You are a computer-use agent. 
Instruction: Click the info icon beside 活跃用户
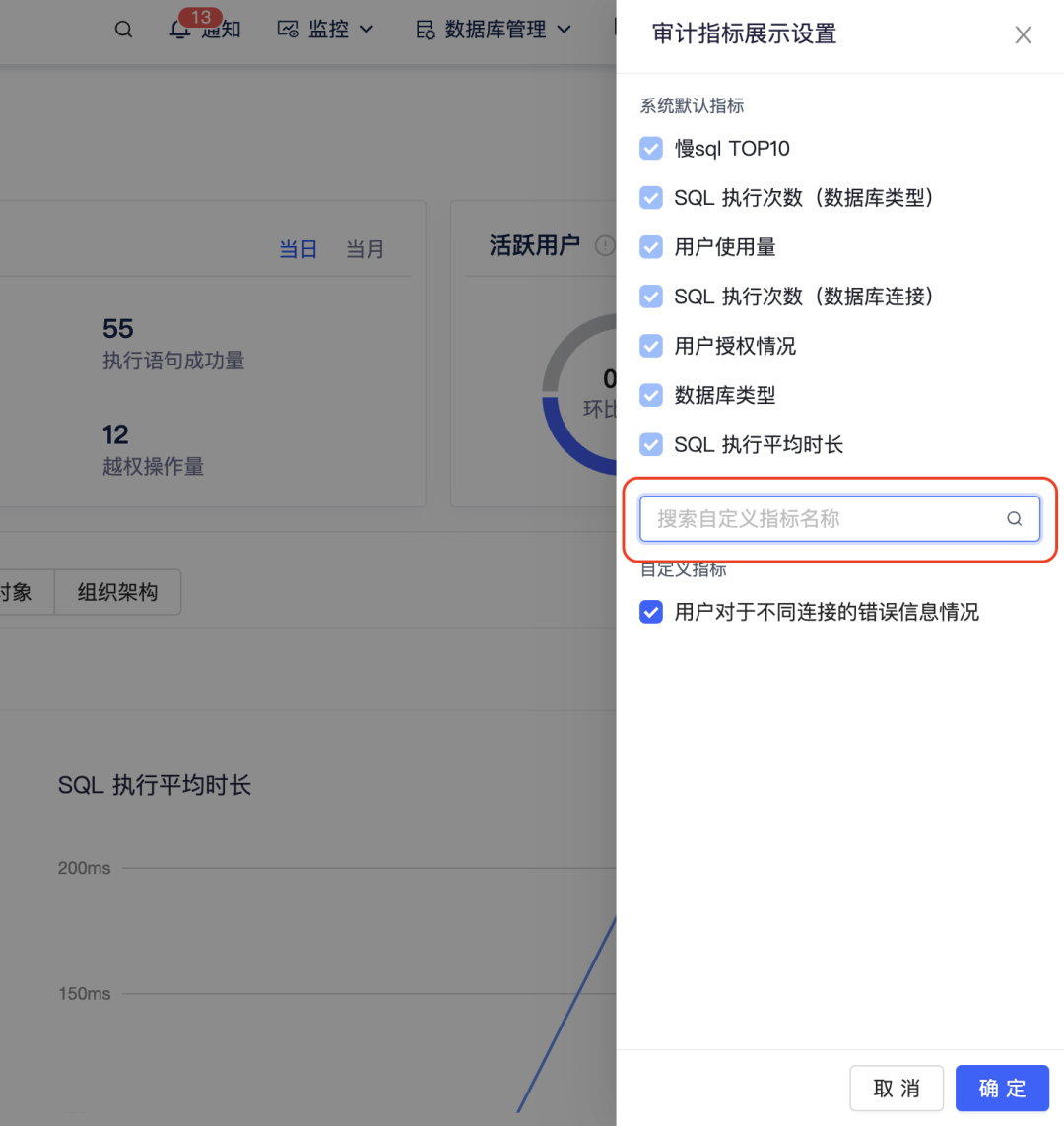(605, 245)
